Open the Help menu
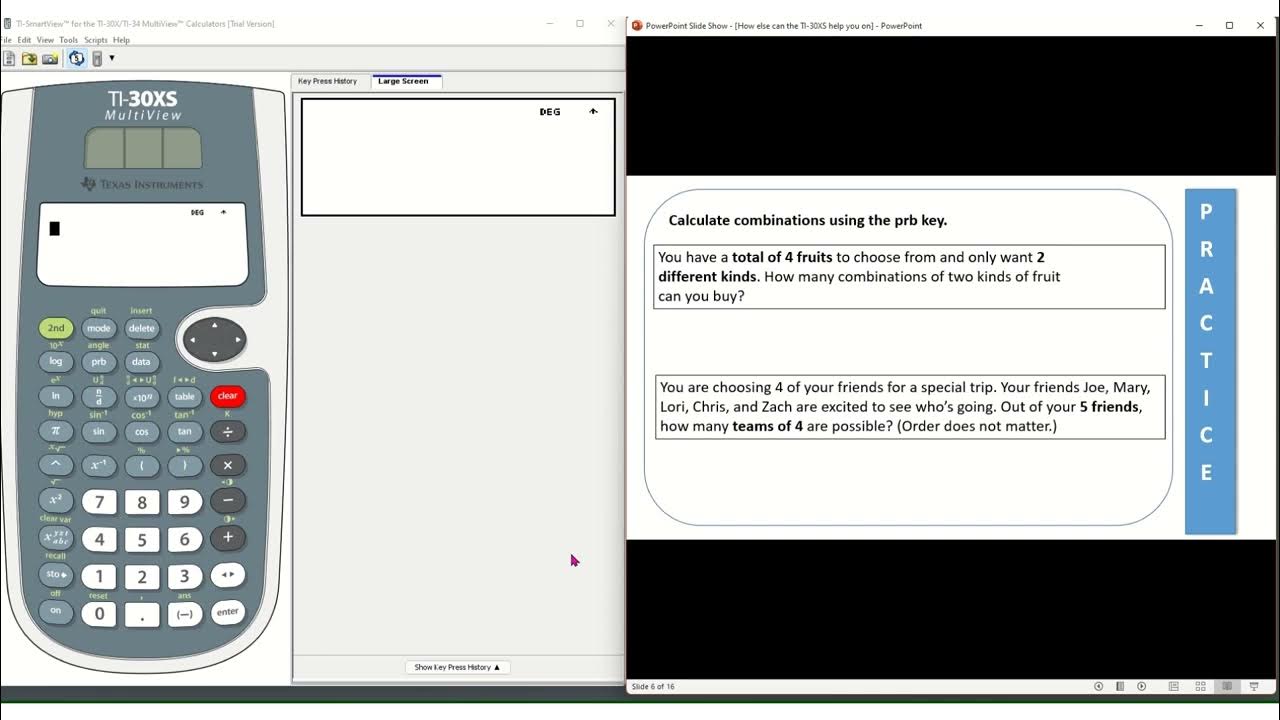 tap(121, 40)
